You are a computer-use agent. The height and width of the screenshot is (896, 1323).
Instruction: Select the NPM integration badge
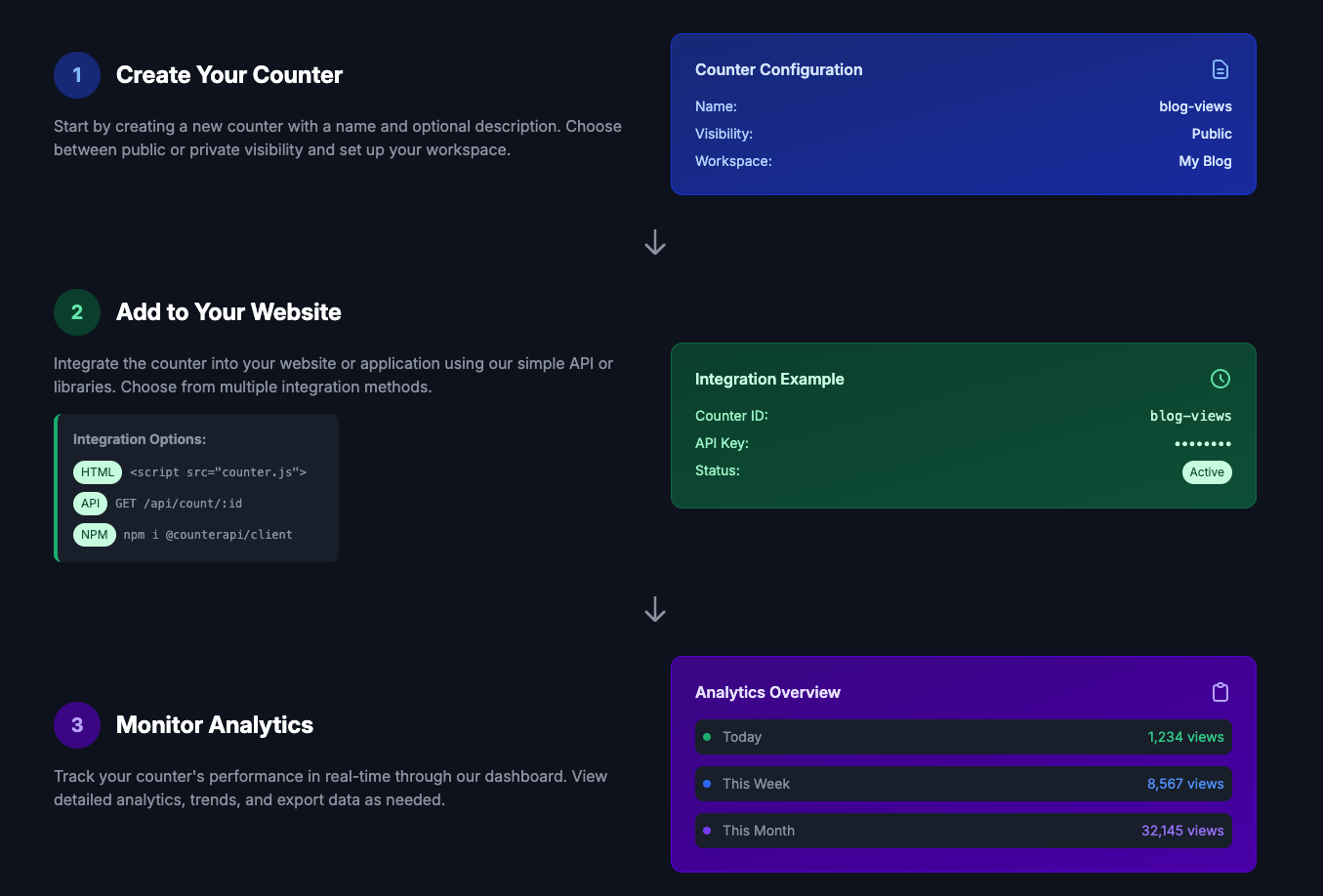point(95,535)
